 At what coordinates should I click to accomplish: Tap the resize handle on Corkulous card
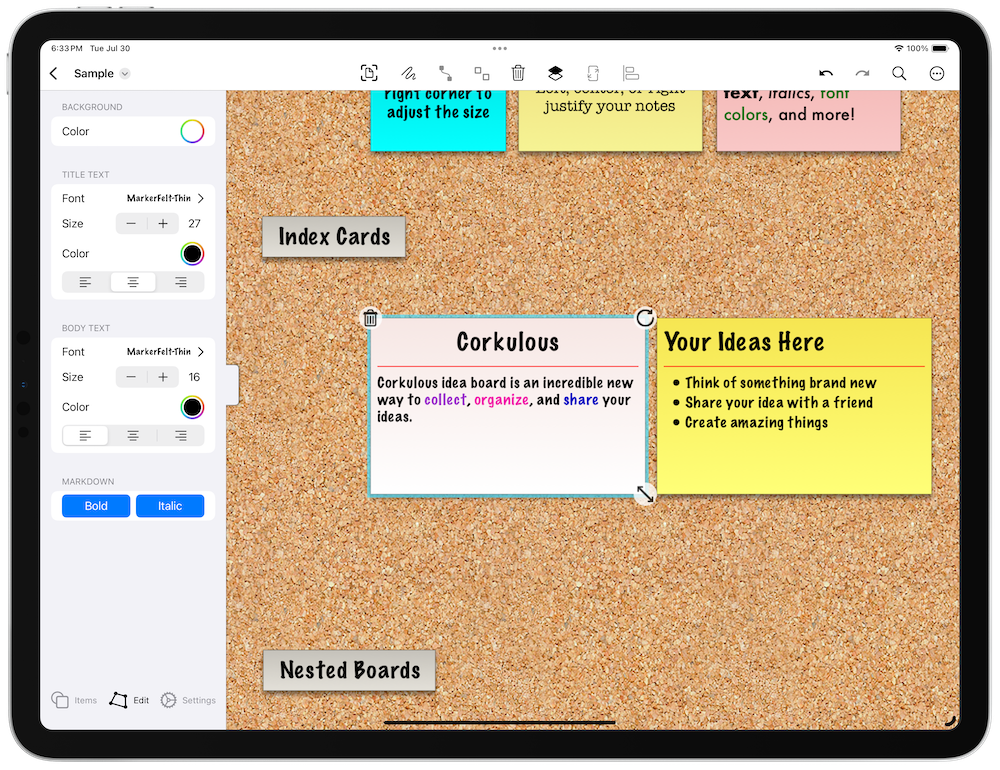645,494
